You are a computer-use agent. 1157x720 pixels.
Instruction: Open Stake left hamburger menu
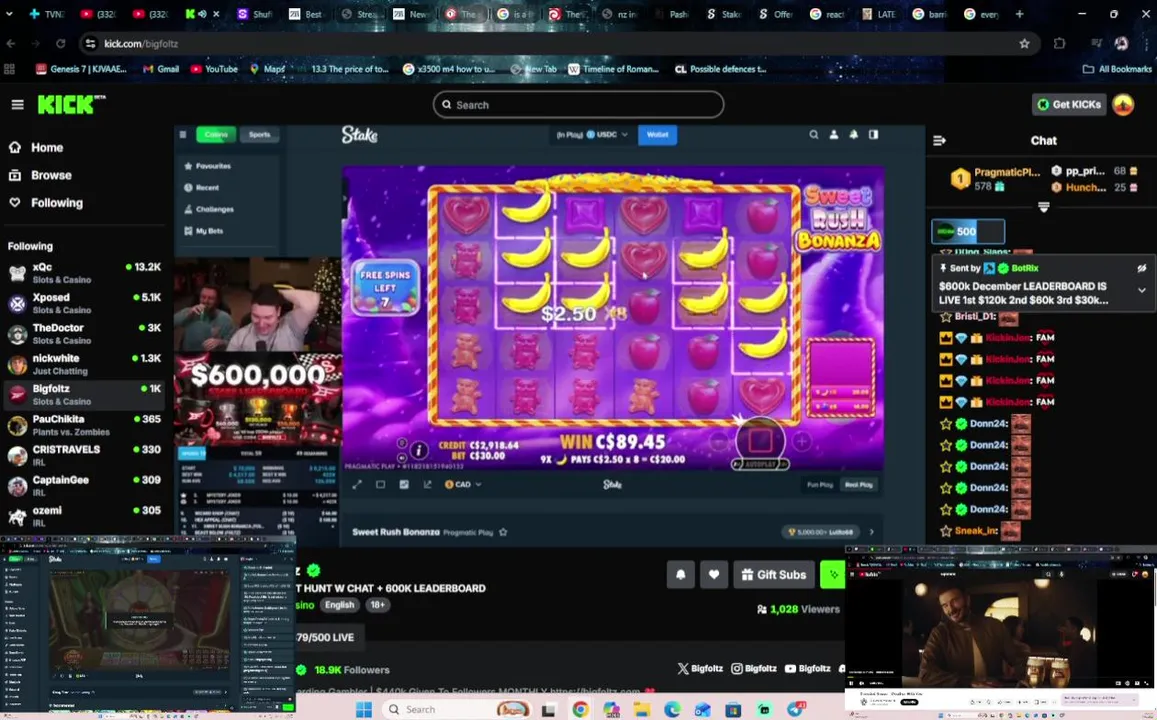183,135
